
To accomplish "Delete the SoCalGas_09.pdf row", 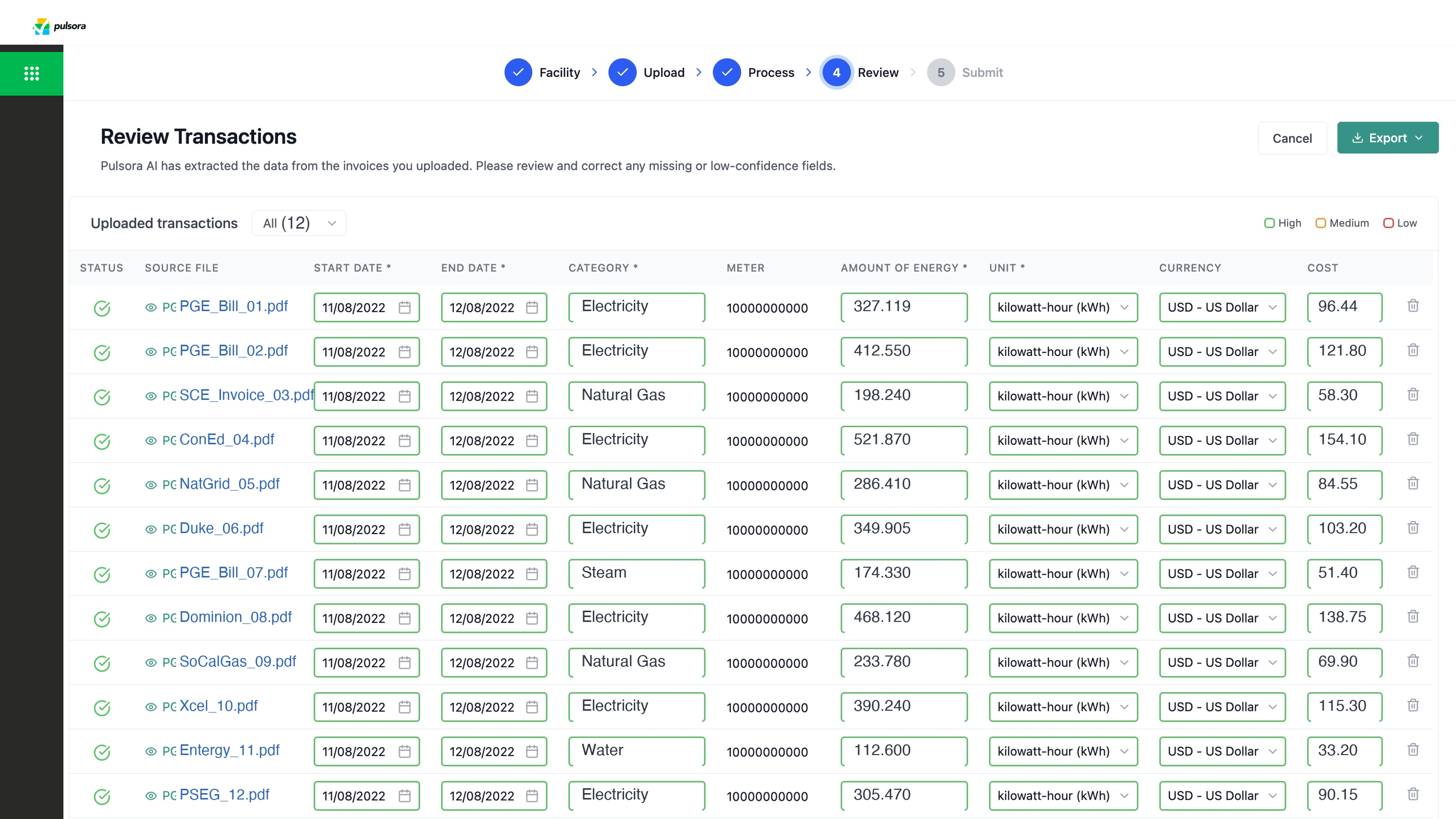I will coord(1412,661).
